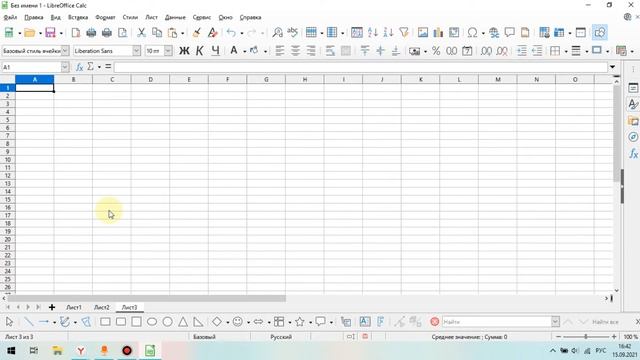Click the Найти все button
The height and width of the screenshot is (360, 640).
[605, 322]
